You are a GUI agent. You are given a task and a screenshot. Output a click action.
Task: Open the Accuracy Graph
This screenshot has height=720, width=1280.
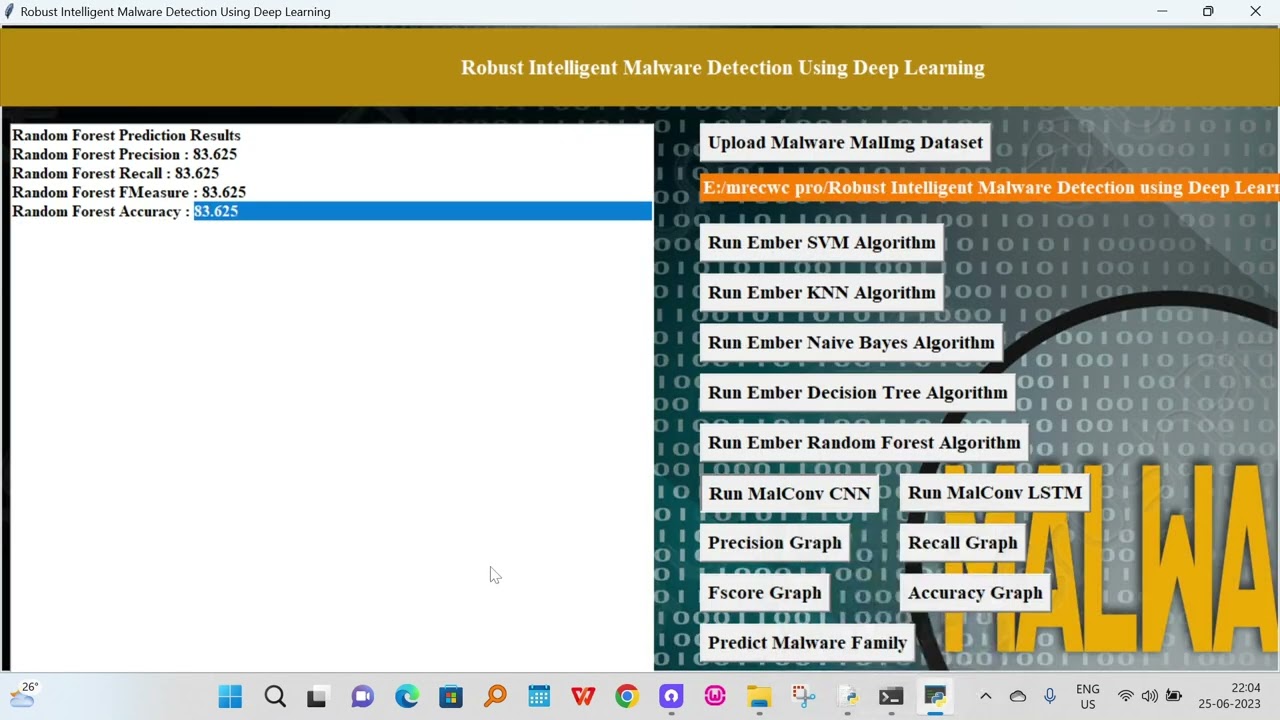[x=975, y=592]
